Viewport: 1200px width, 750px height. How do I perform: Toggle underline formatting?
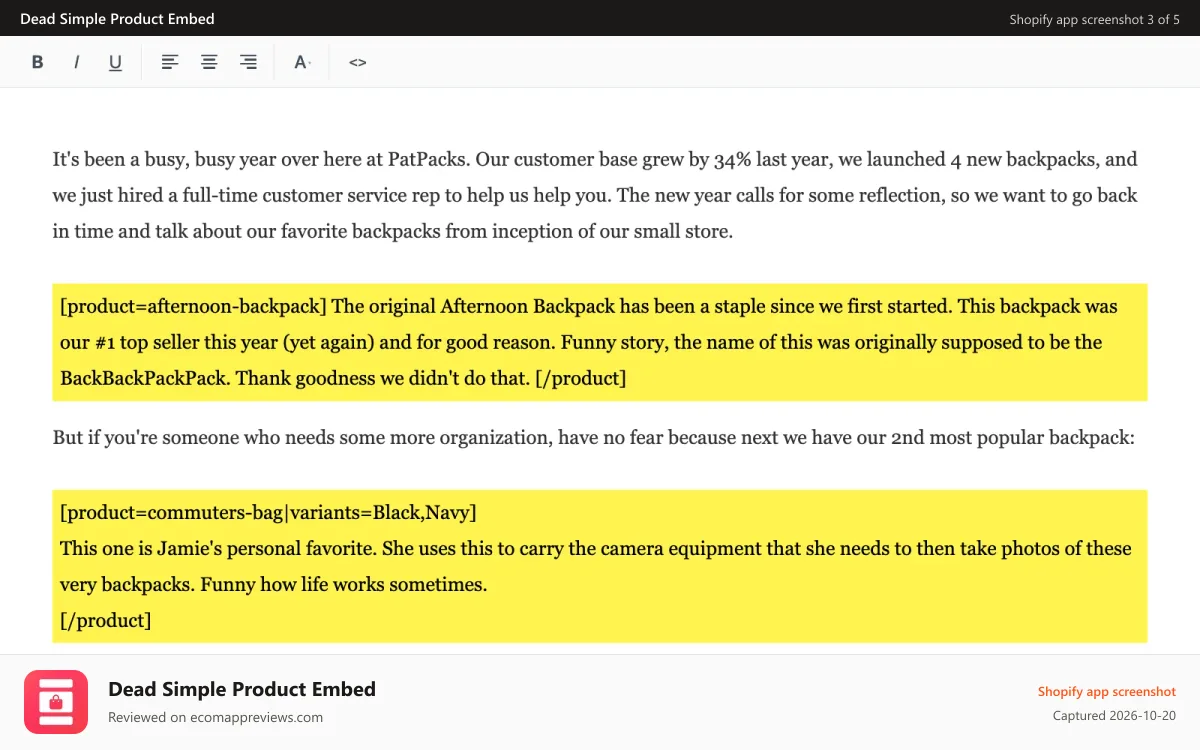[x=115, y=62]
